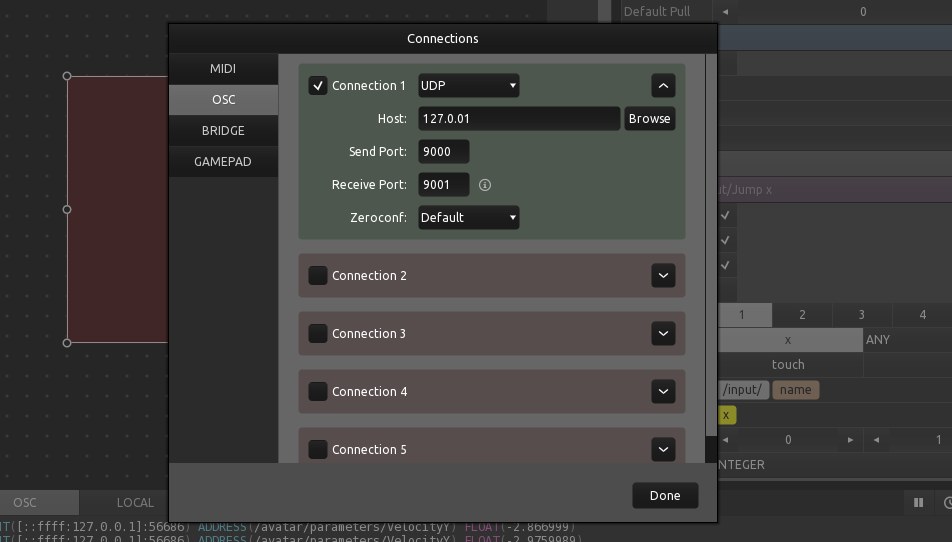The image size is (952, 542).
Task: Collapse the Connection 1 section
Action: 663,86
